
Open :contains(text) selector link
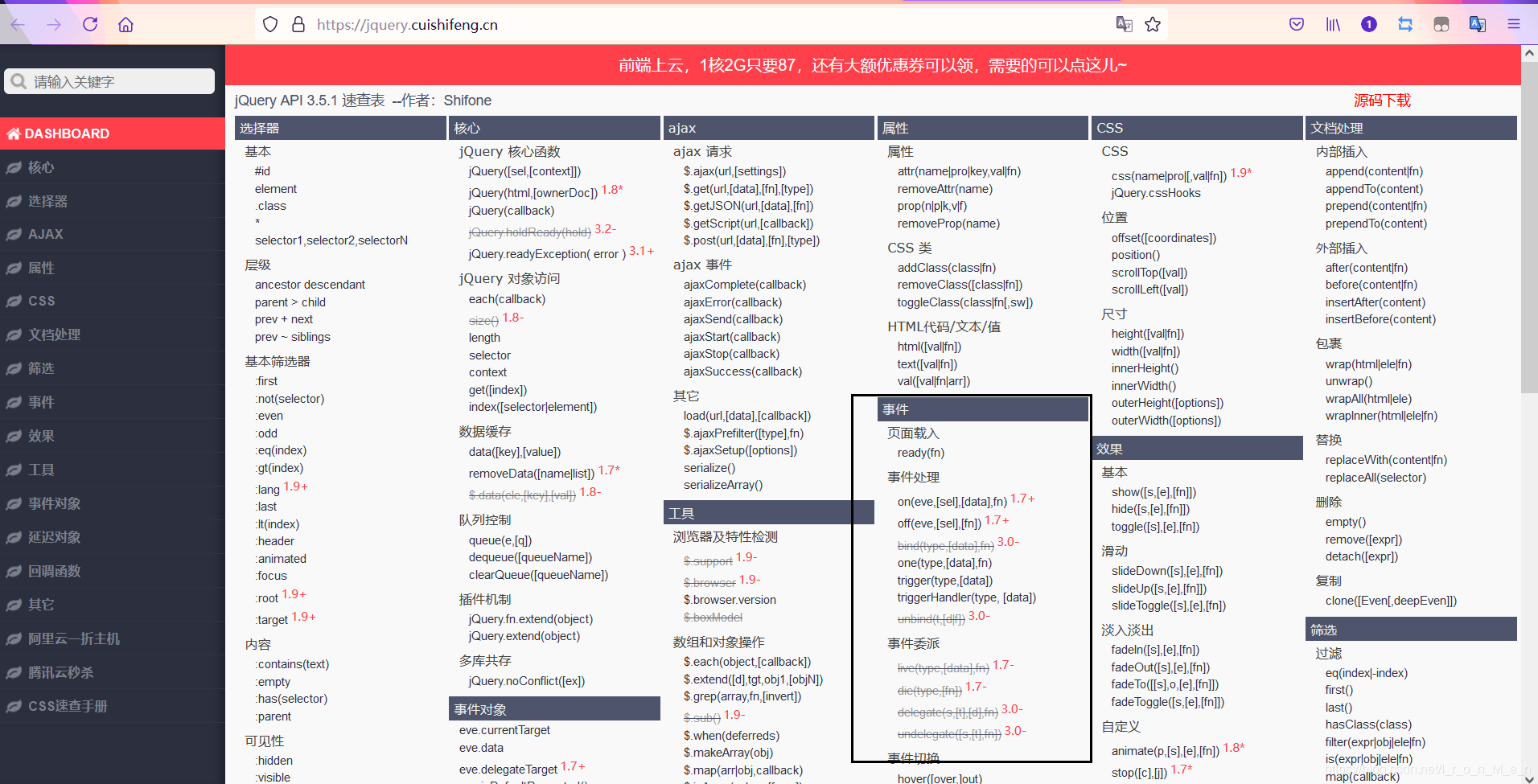[292, 664]
